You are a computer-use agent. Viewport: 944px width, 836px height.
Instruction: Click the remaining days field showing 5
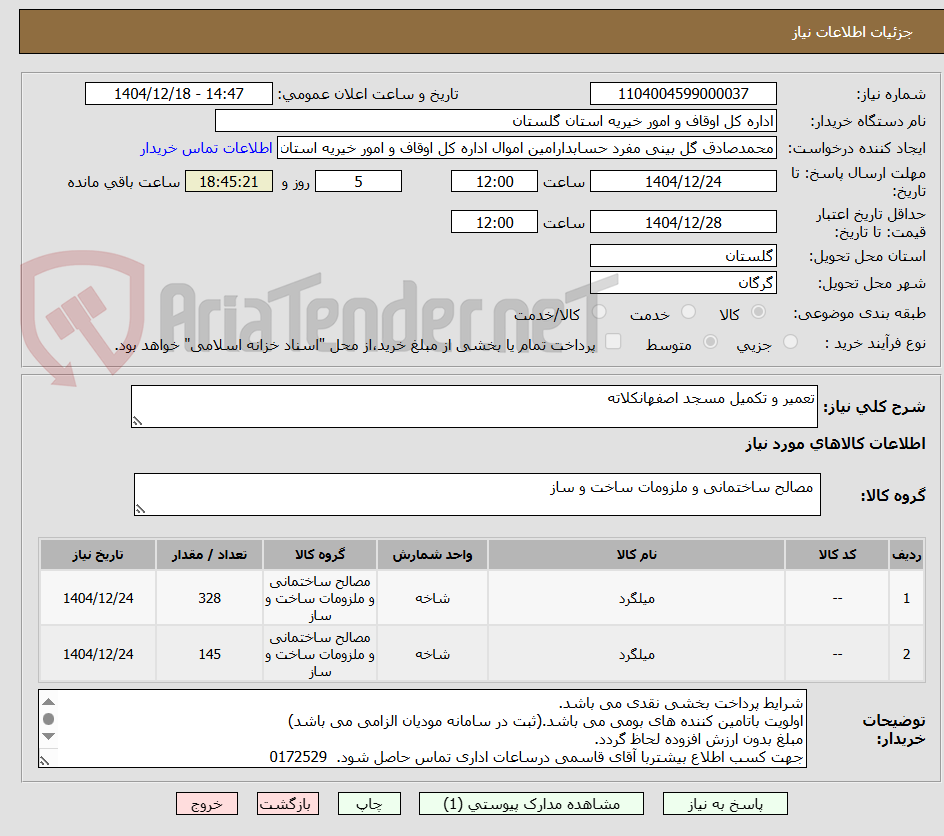click(358, 181)
